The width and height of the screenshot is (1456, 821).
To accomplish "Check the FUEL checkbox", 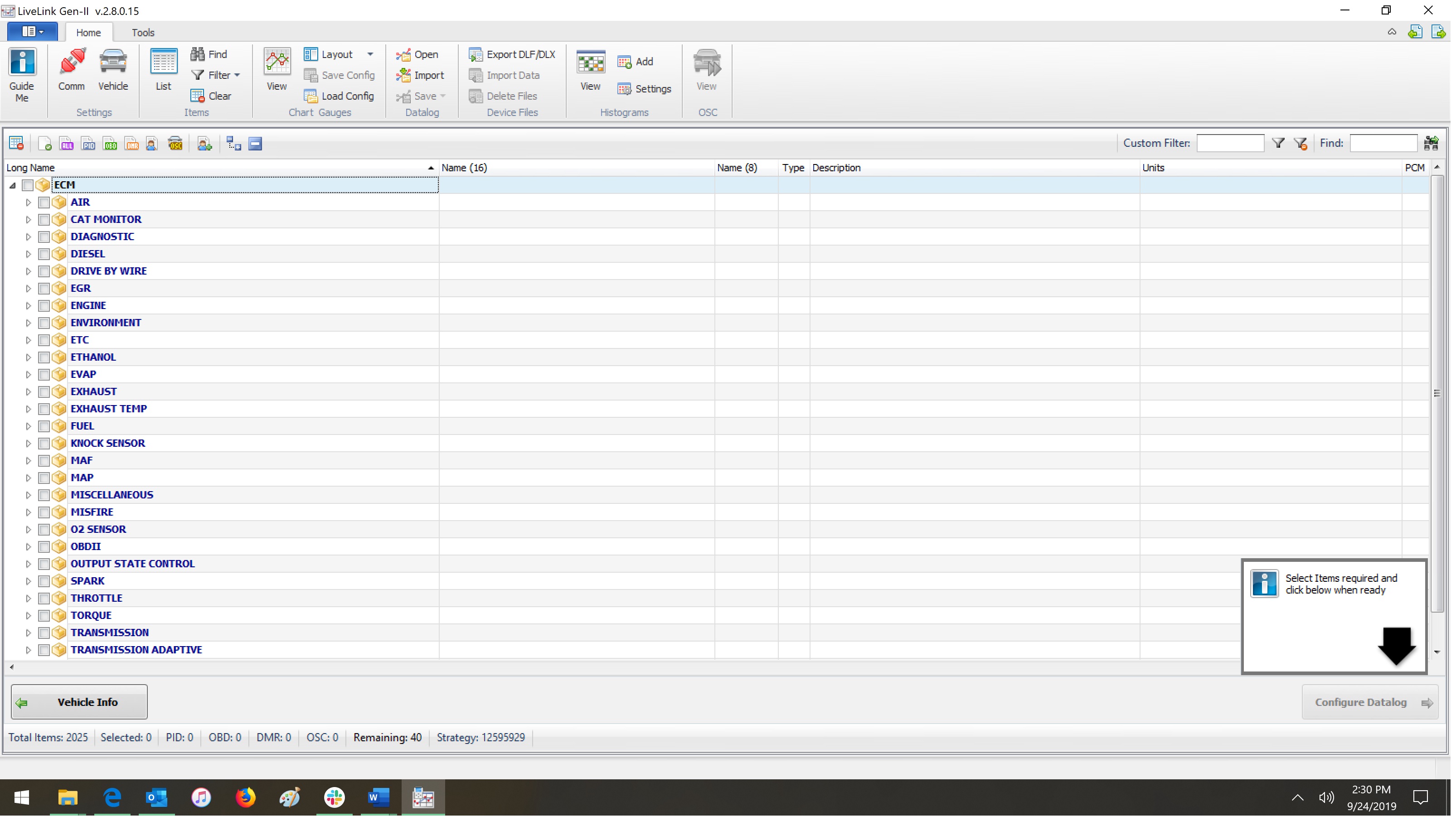I will click(x=44, y=426).
